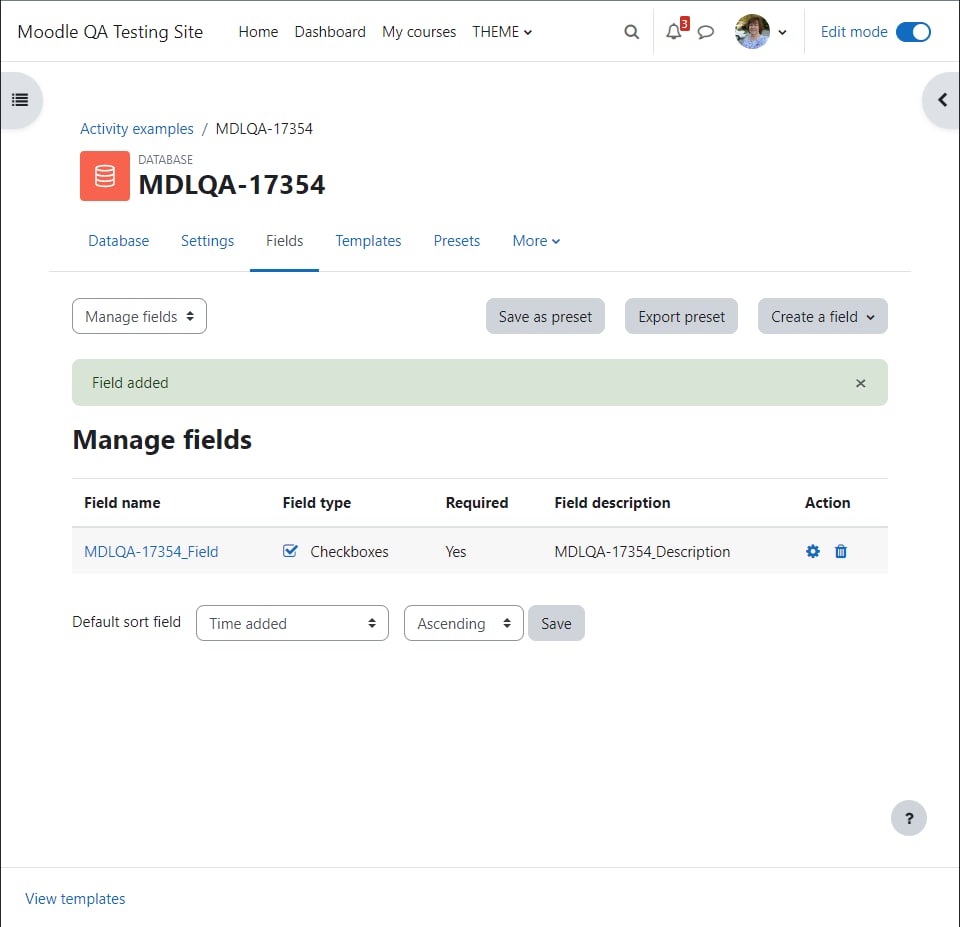Delete MDLQA-17354_Field via trash icon
This screenshot has width=960, height=927.
841,551
